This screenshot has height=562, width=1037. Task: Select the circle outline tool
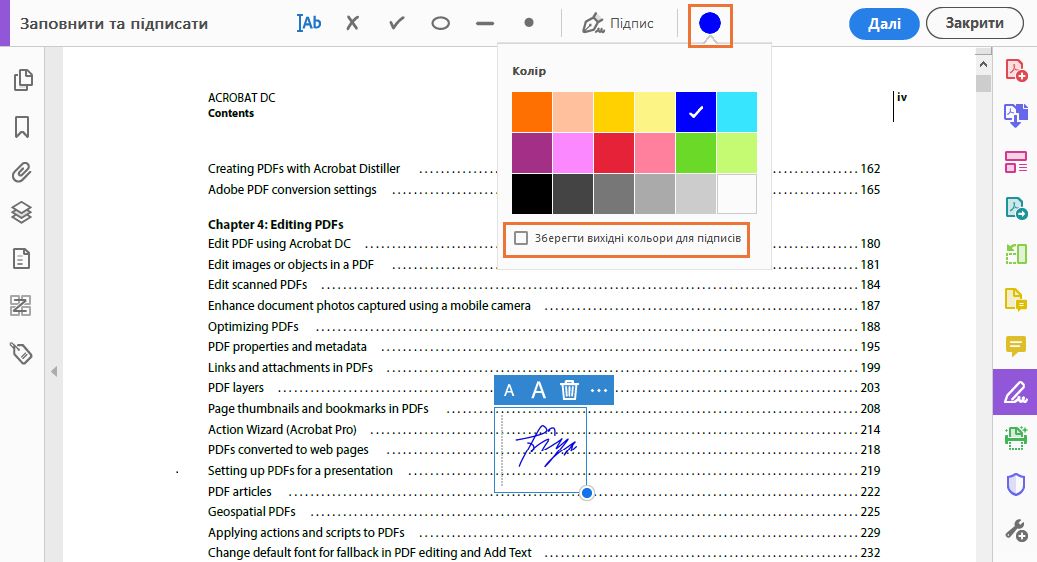click(440, 23)
